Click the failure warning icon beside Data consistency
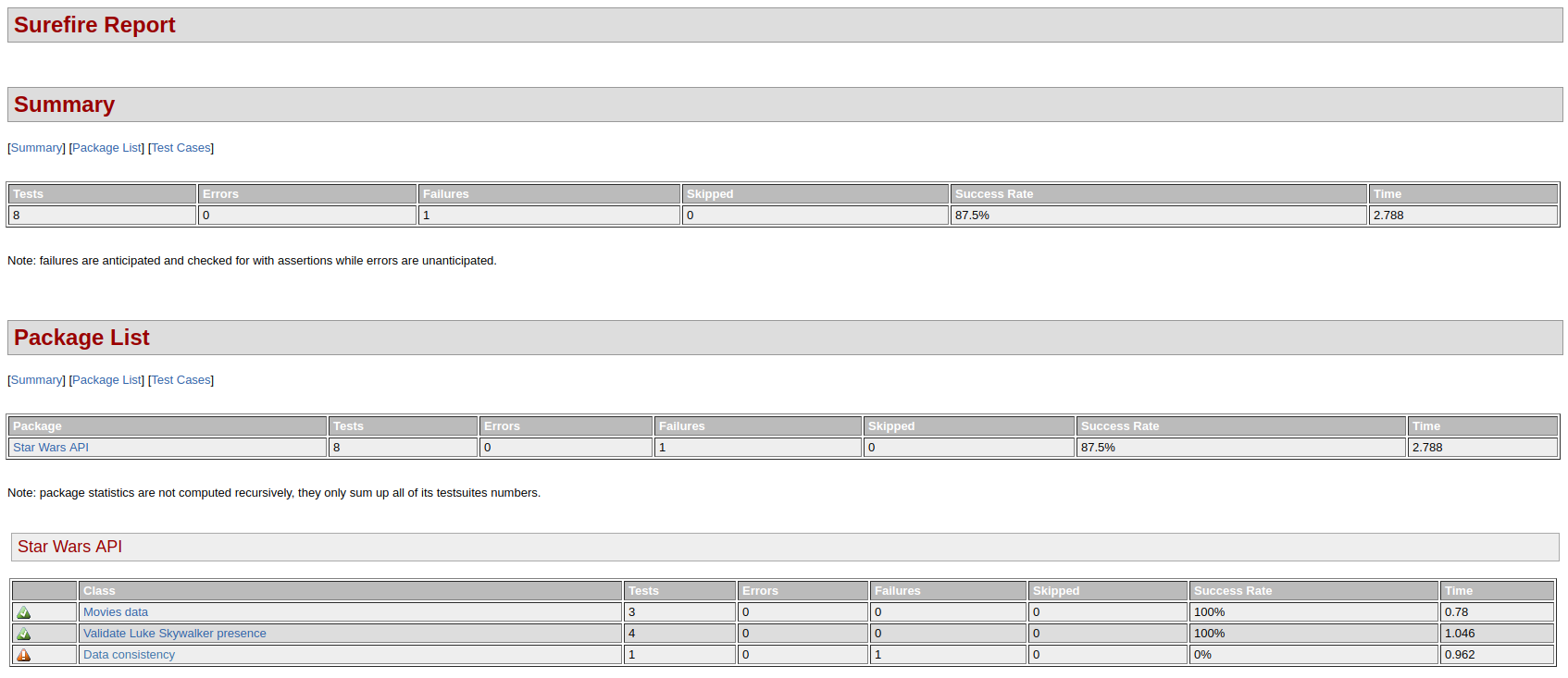Viewport: 1568px width, 678px height. 24,655
